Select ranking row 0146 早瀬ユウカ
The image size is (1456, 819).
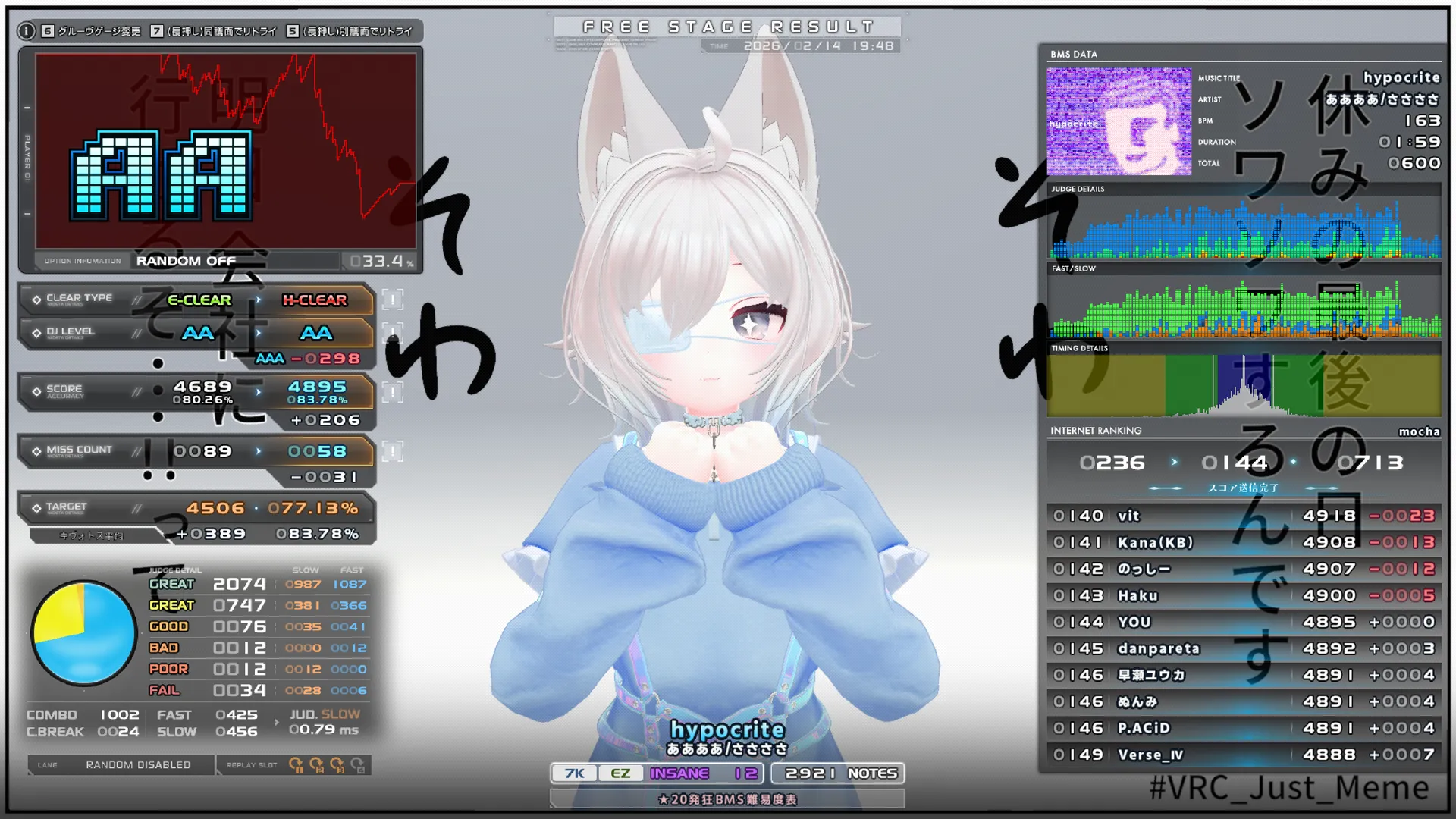pyautogui.click(x=1244, y=675)
